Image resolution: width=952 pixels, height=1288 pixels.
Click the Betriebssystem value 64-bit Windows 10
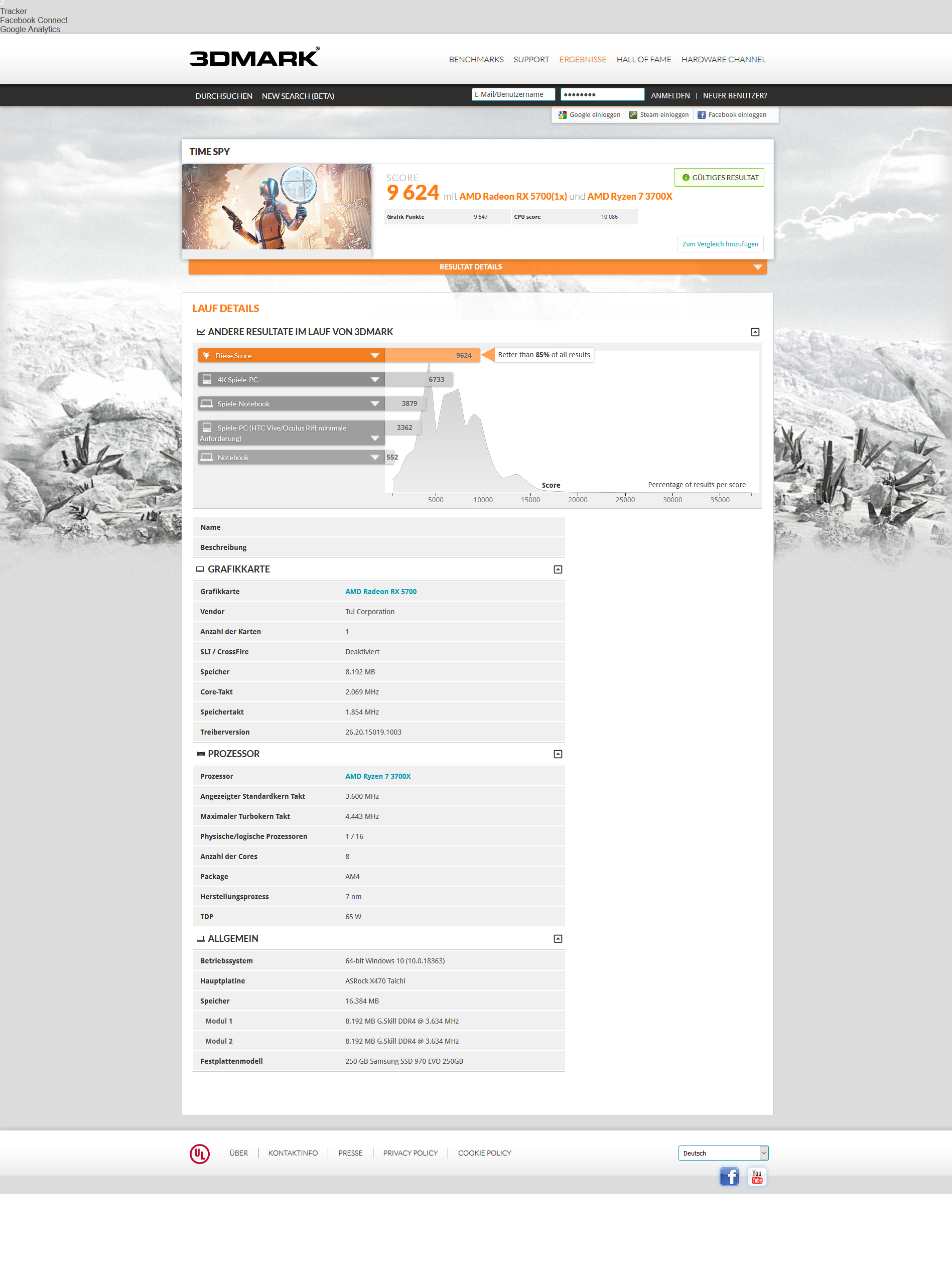(395, 961)
